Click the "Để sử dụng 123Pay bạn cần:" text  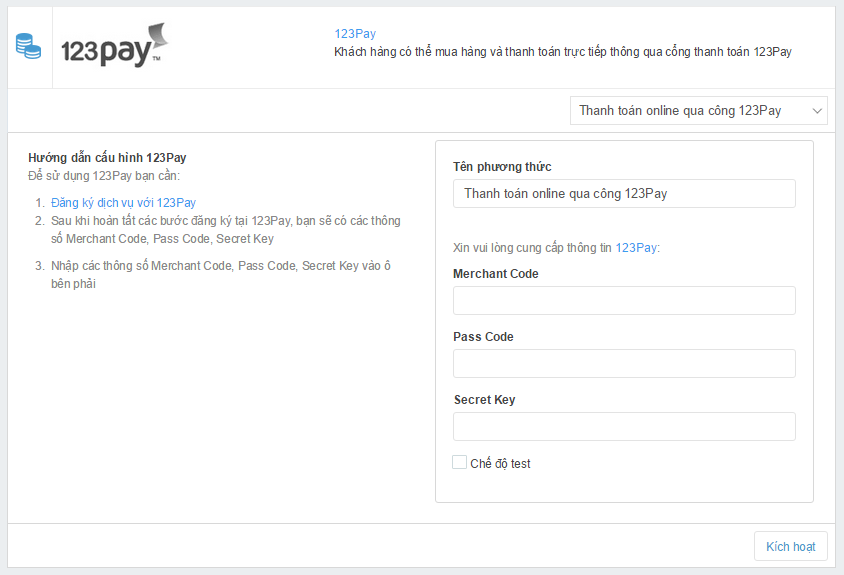coord(104,176)
